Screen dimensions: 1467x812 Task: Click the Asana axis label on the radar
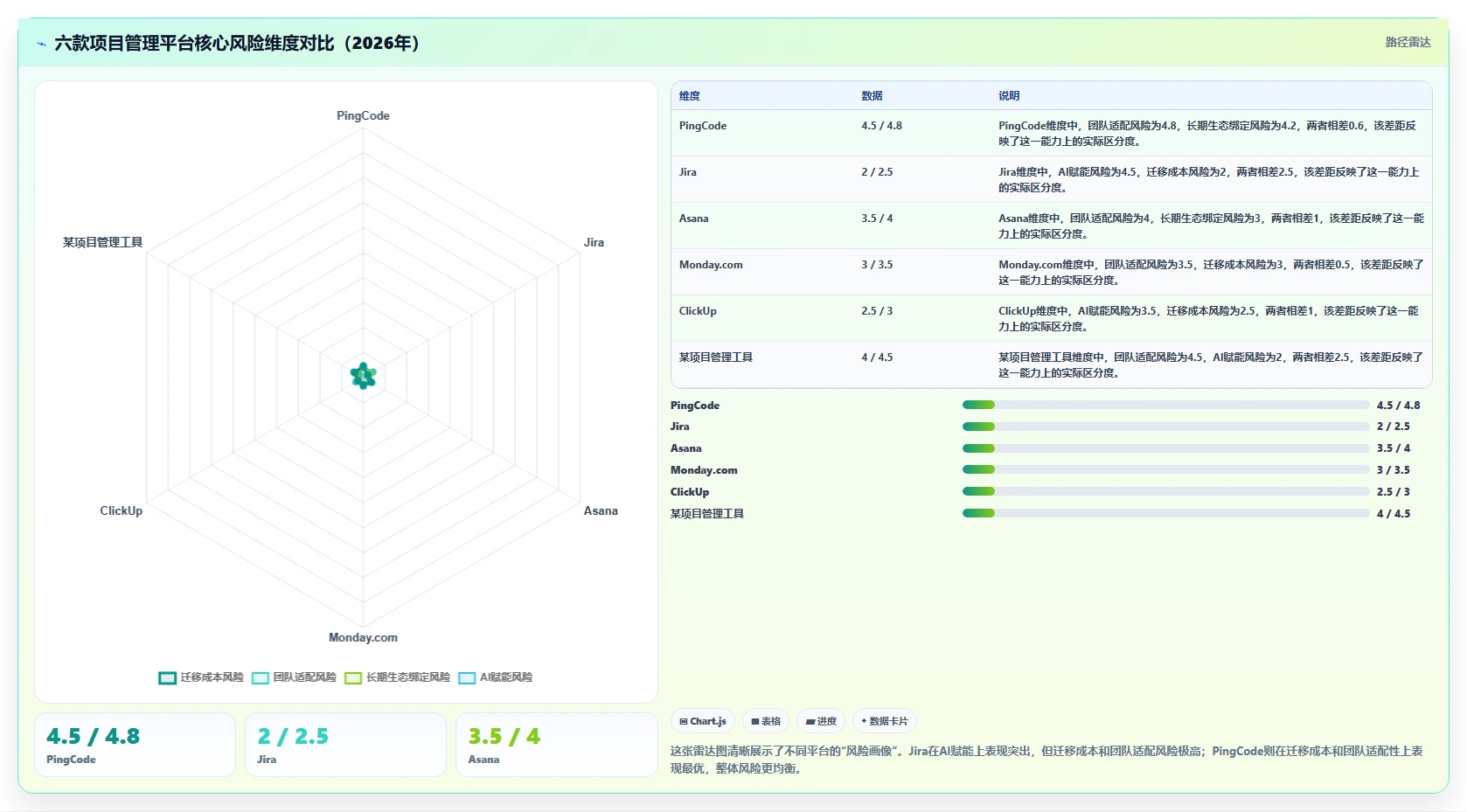601,510
